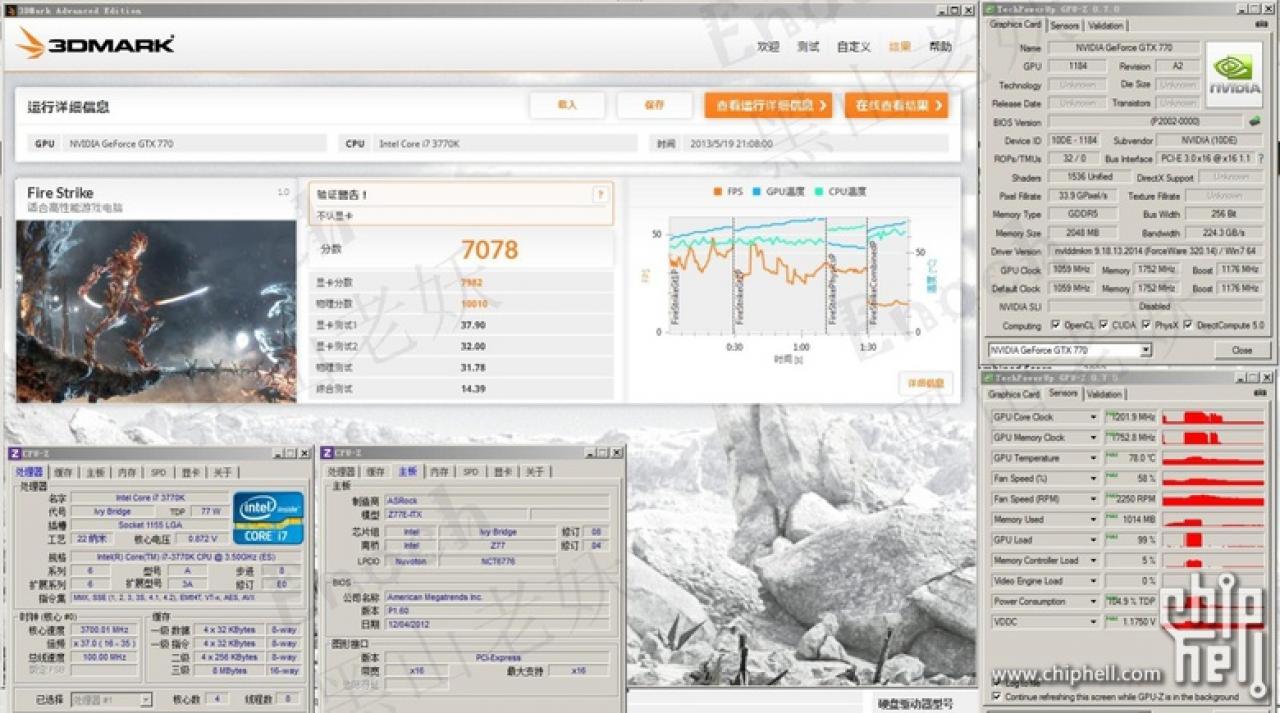Image resolution: width=1280 pixels, height=713 pixels.
Task: Open the Power Consumption sensor dropdown
Action: (1093, 601)
